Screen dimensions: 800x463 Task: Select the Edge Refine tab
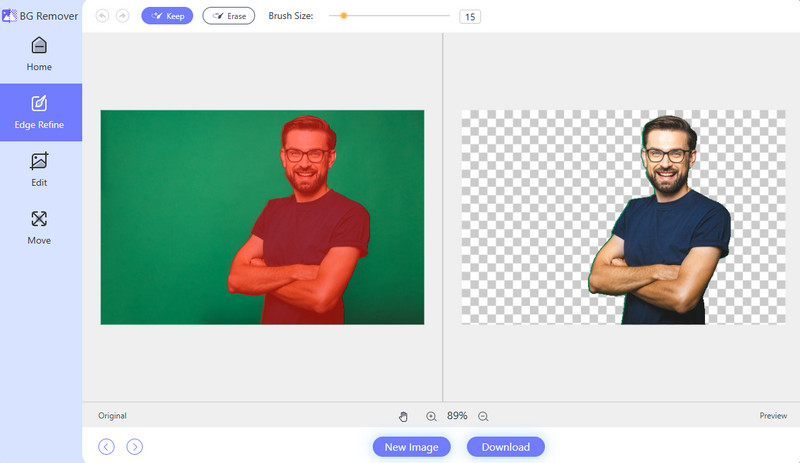39,112
